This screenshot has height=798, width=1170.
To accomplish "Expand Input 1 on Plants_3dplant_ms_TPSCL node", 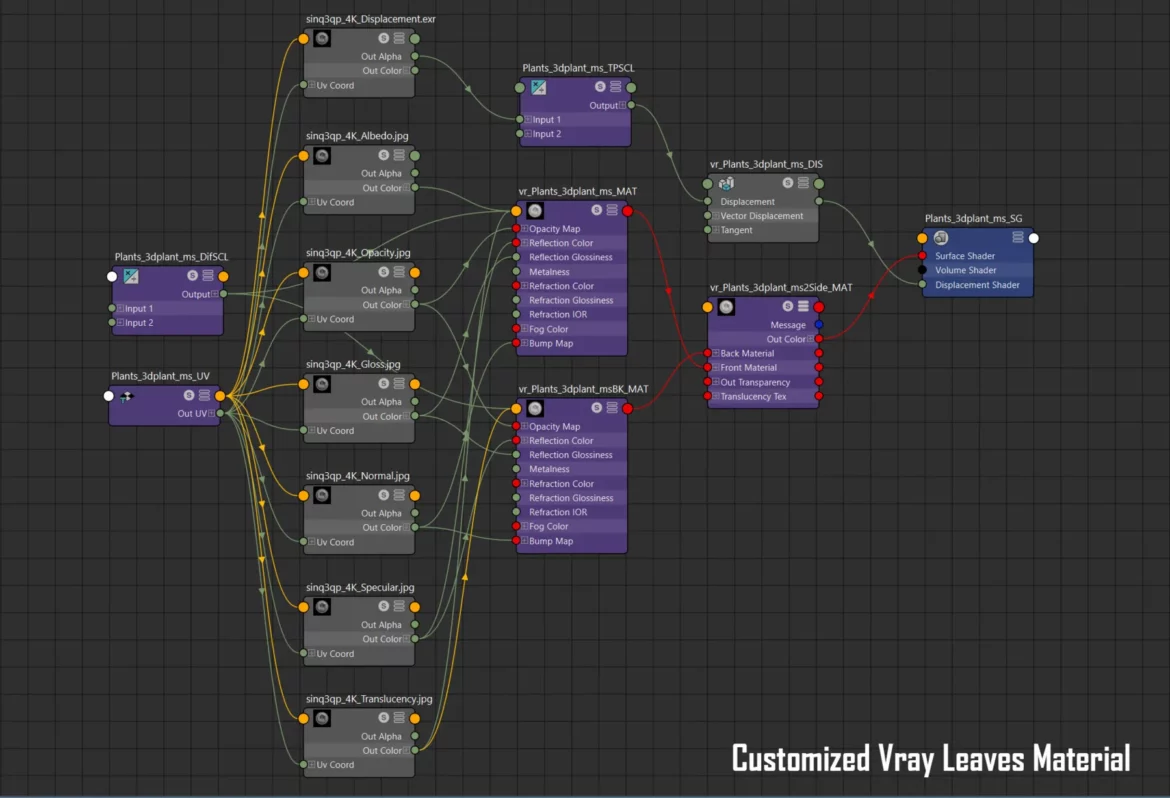I will 527,120.
